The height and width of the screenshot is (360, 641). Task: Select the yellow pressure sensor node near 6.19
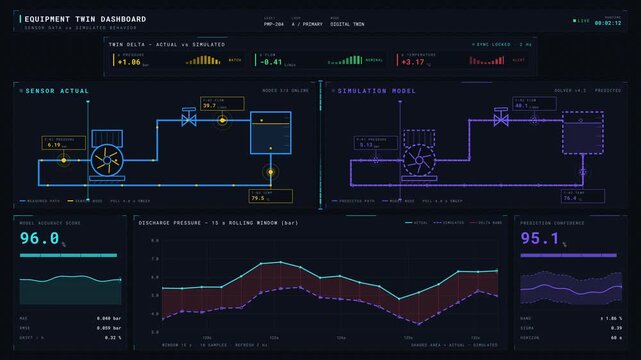coord(64,160)
